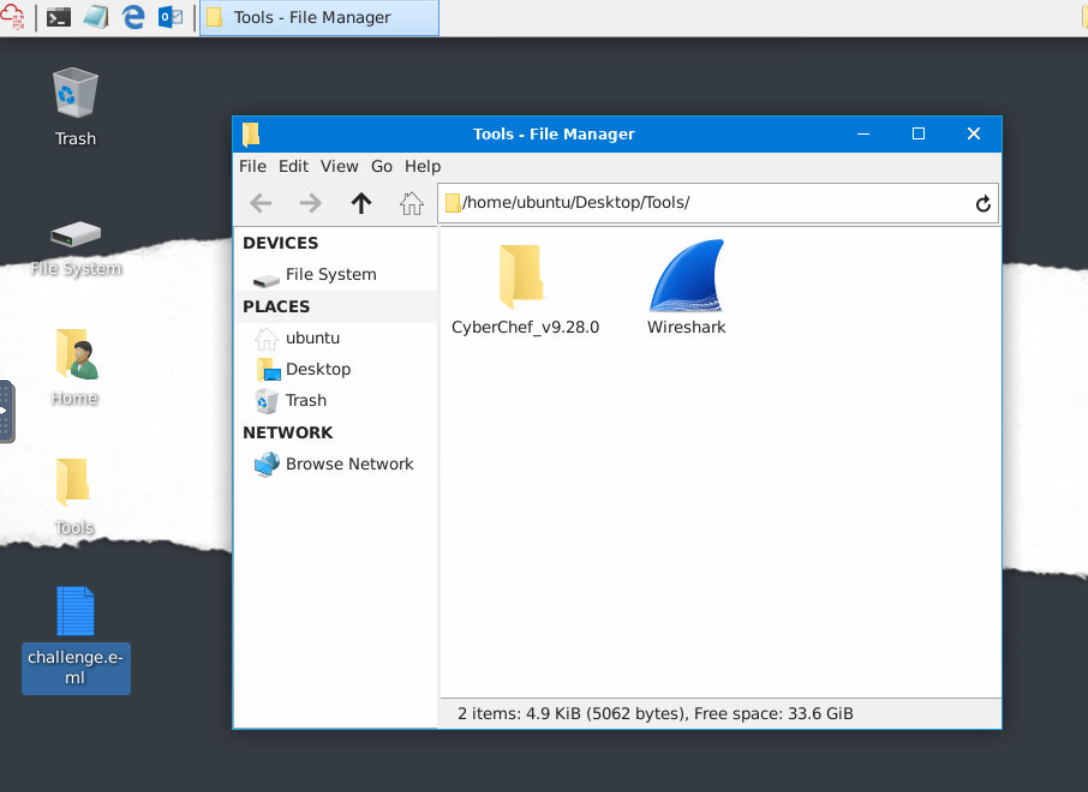
Task: Close the File Manager window
Action: (974, 134)
